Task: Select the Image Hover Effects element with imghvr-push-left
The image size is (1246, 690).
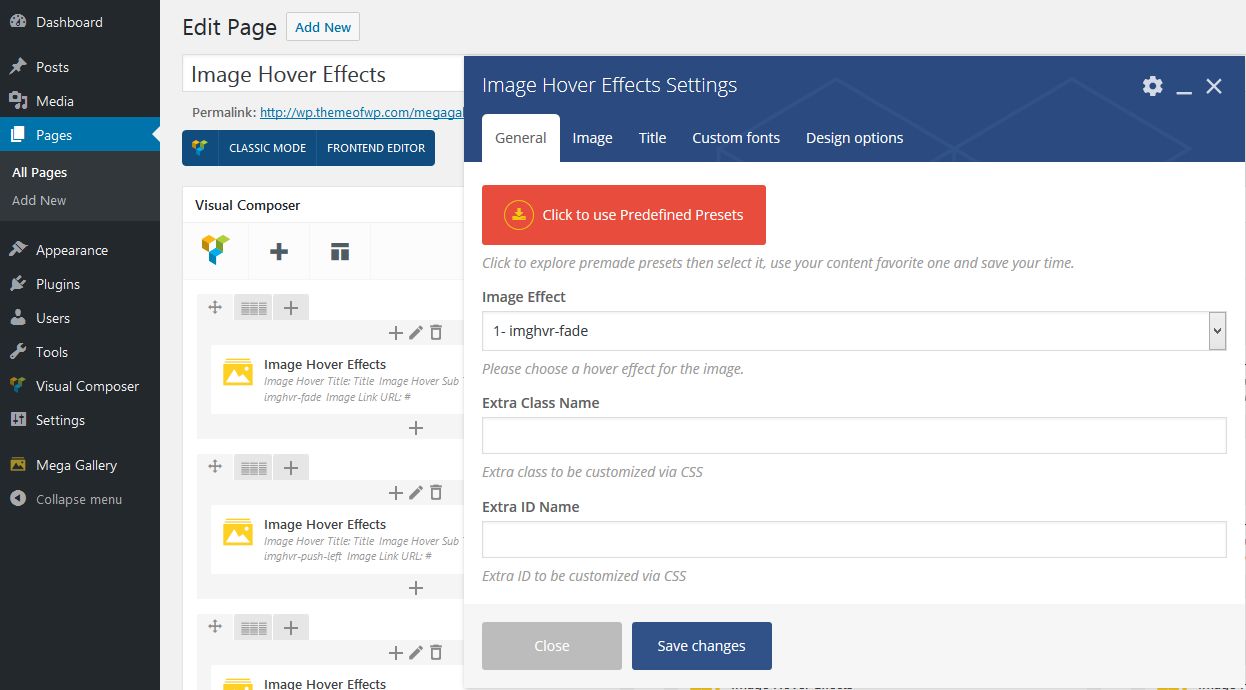Action: [x=338, y=539]
